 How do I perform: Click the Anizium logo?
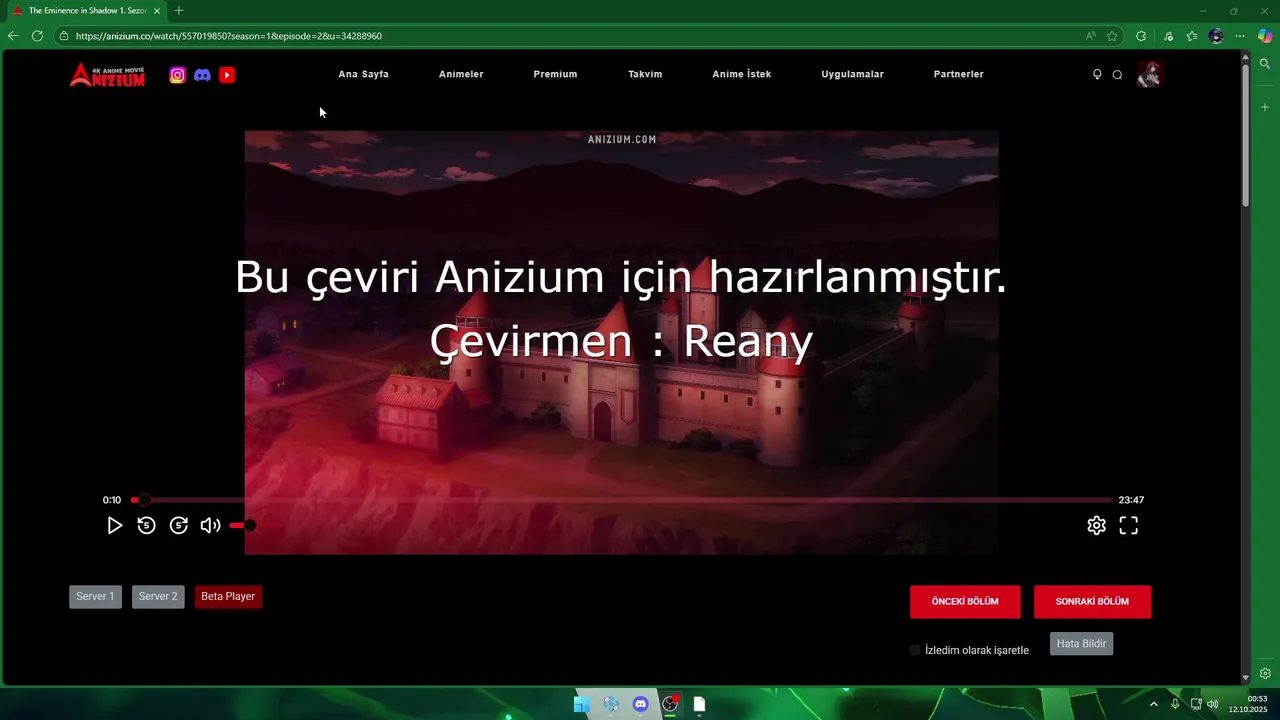pos(107,75)
